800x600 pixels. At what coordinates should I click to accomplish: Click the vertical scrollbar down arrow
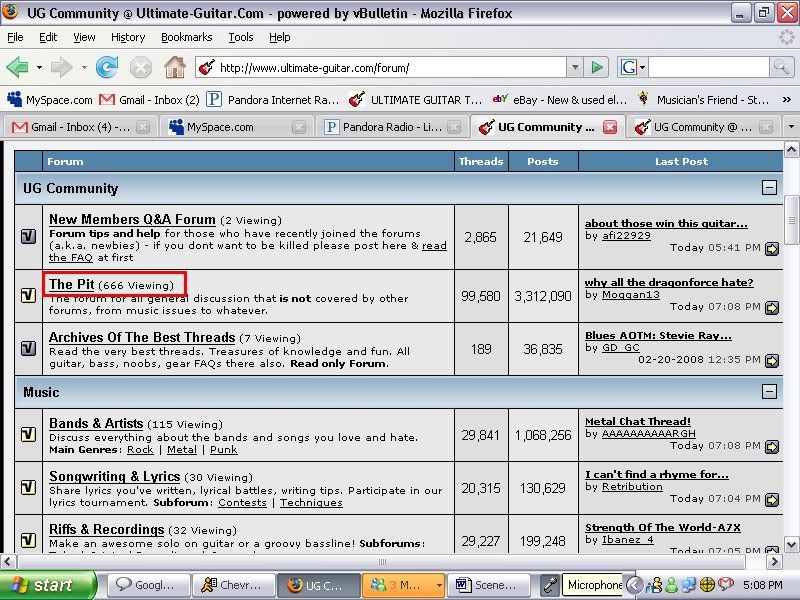[791, 544]
